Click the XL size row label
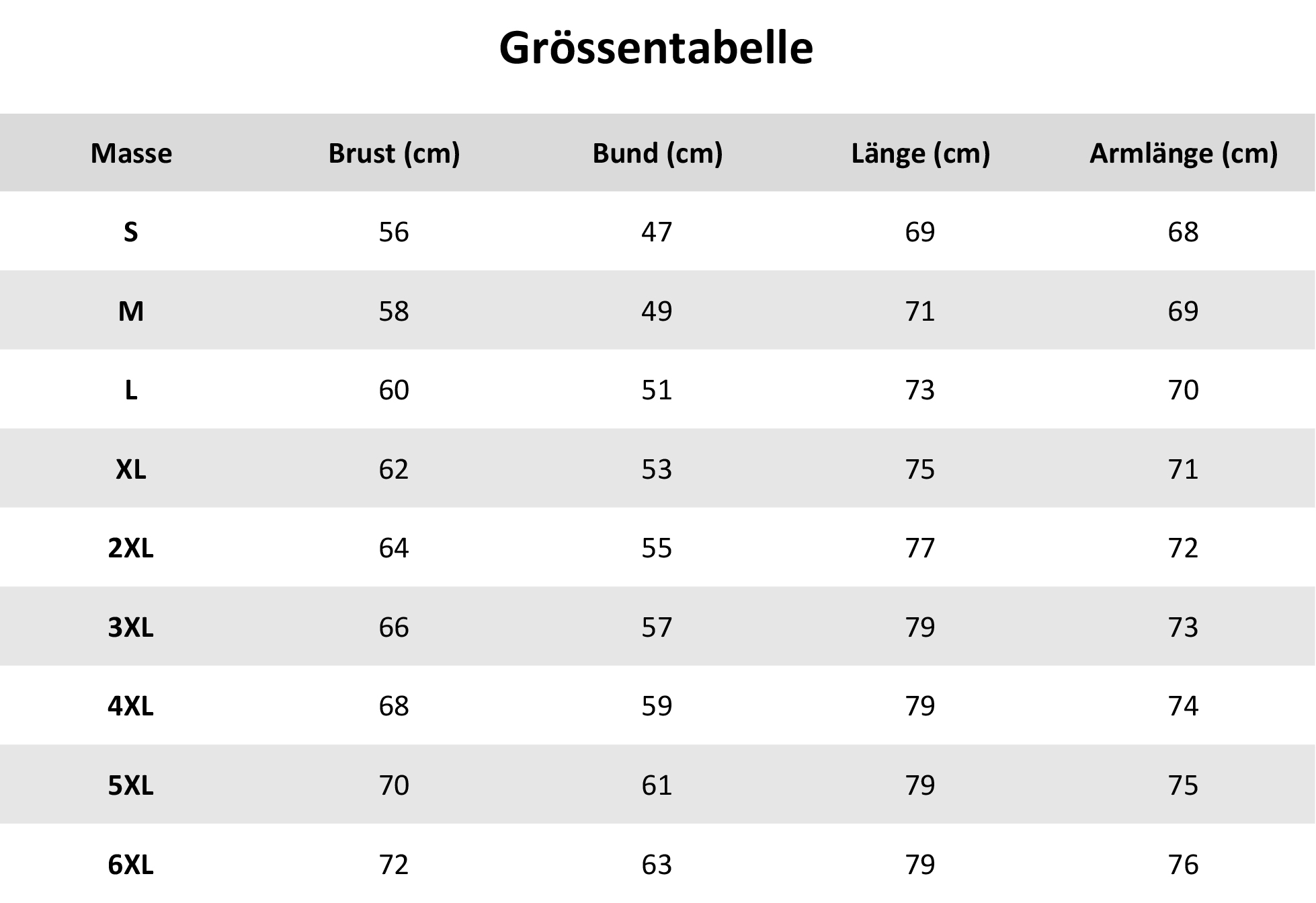The width and height of the screenshot is (1316, 903). point(131,469)
